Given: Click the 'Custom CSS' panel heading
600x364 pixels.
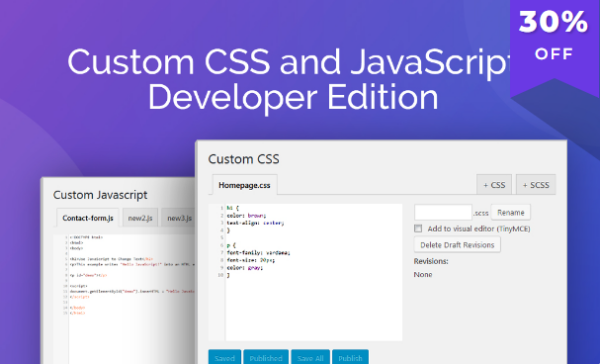Looking at the screenshot, I should tap(244, 159).
